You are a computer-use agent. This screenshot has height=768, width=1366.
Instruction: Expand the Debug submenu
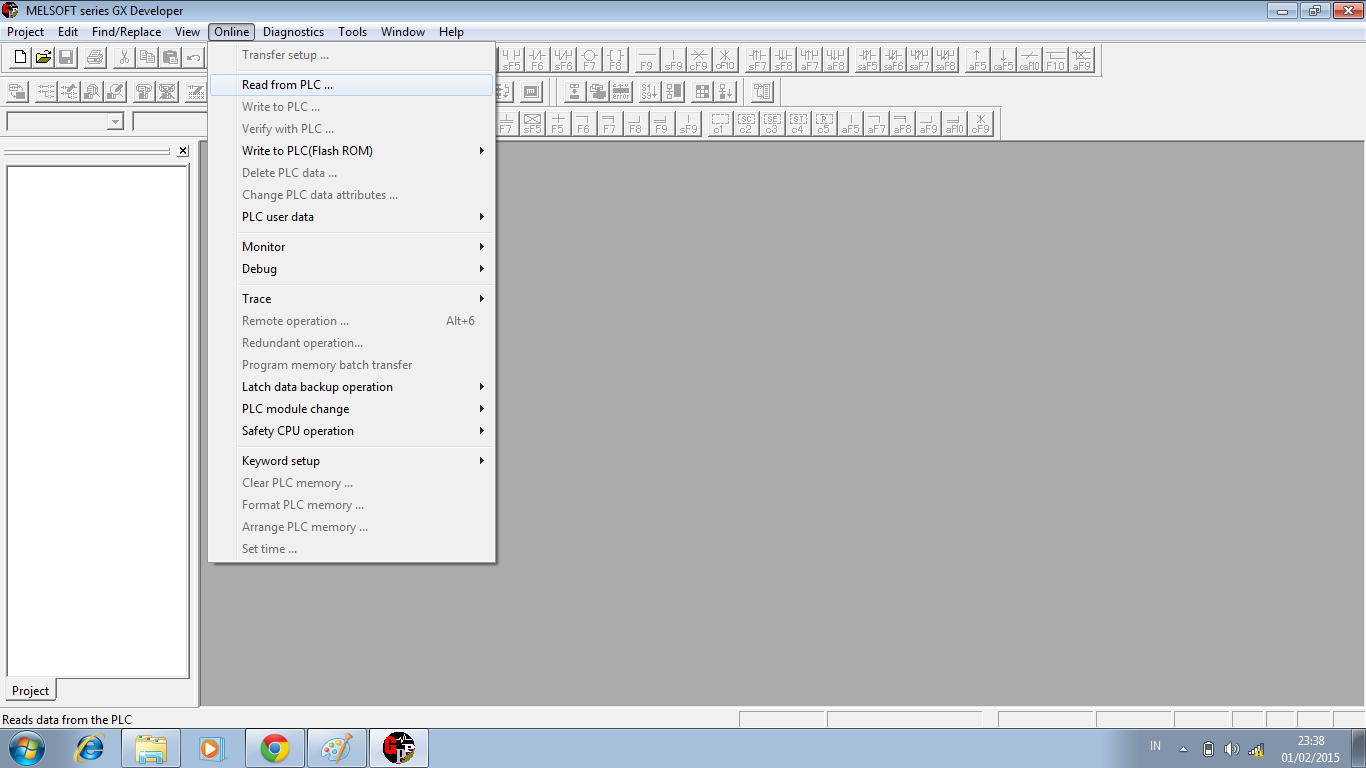[352, 269]
